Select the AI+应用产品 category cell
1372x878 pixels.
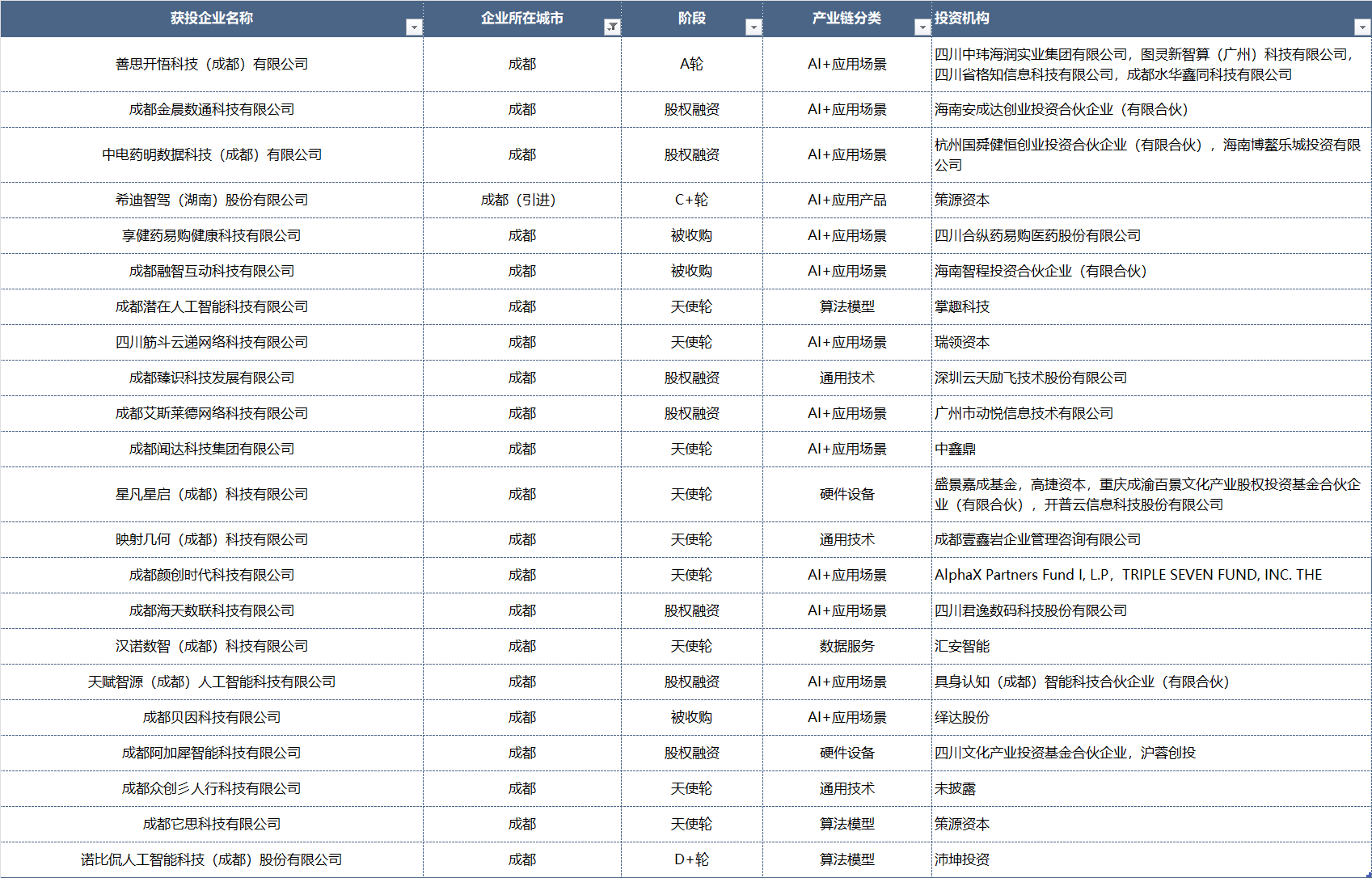point(846,200)
